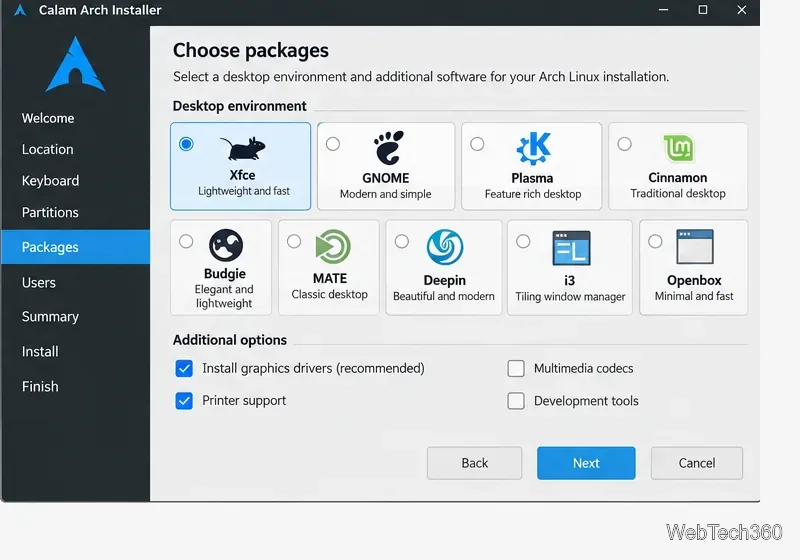Click the Xfce mouse icon
This screenshot has width=800, height=560.
tap(243, 149)
